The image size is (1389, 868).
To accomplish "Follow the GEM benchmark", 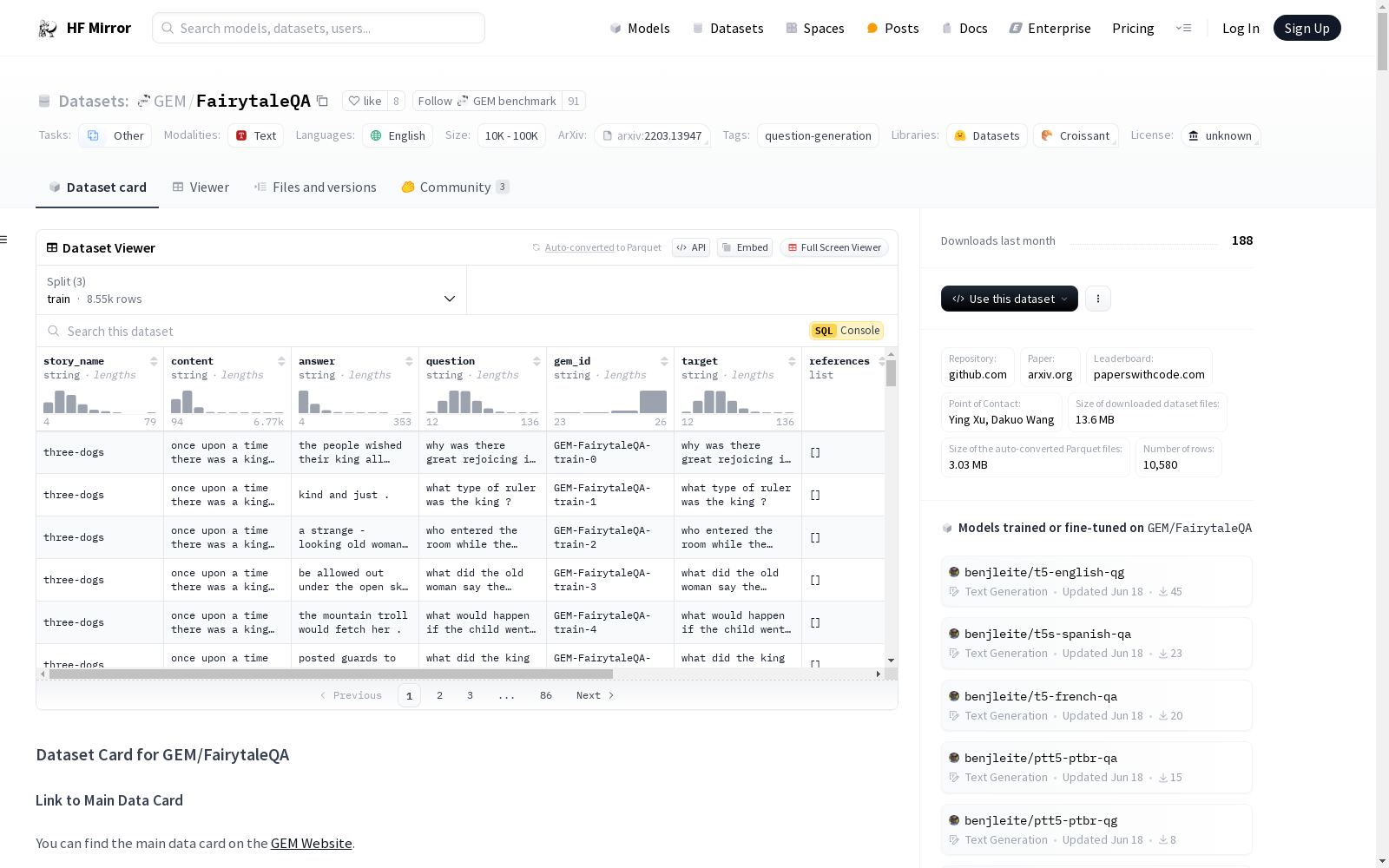I will point(487,102).
